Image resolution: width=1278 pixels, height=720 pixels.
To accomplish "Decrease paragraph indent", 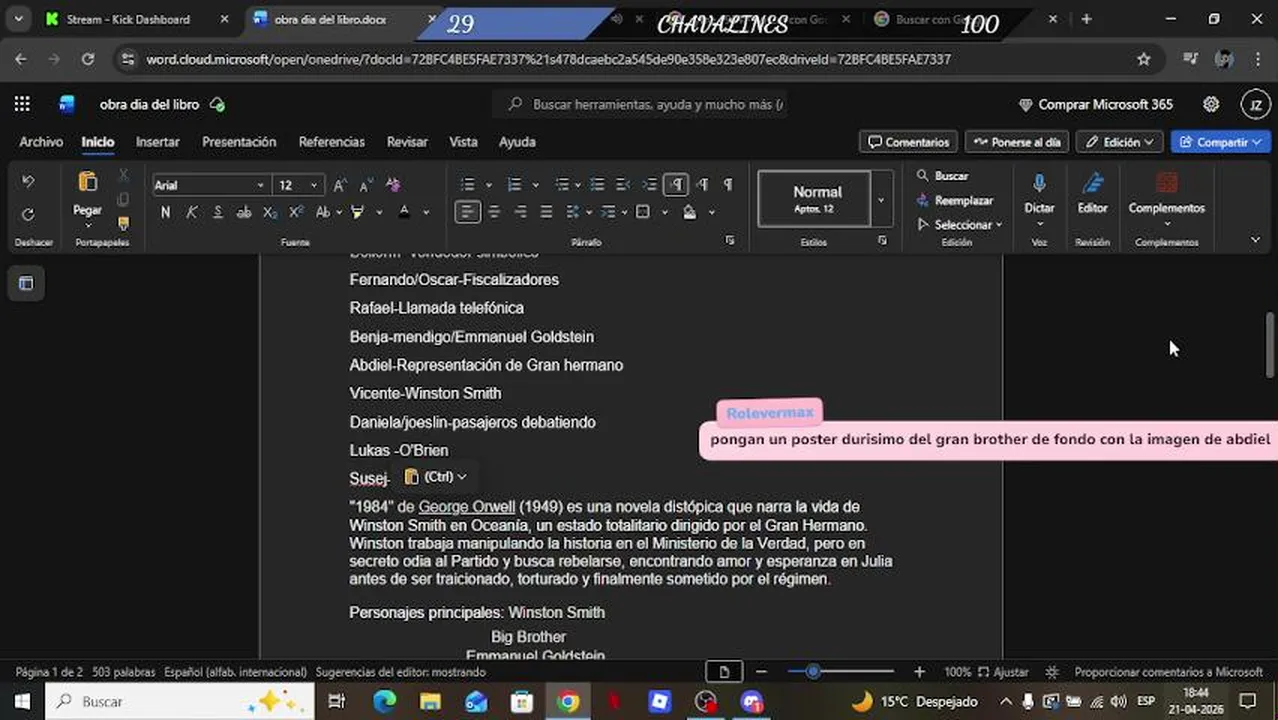I will 623,185.
